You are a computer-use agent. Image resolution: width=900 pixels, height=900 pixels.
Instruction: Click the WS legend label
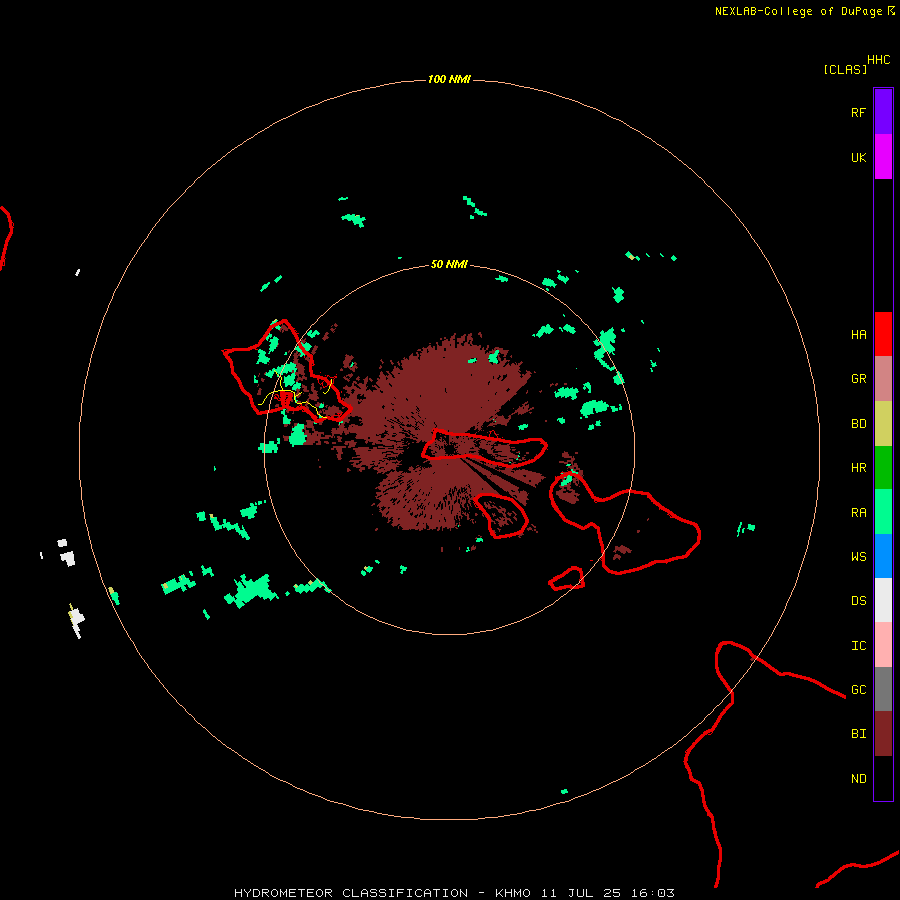click(858, 557)
